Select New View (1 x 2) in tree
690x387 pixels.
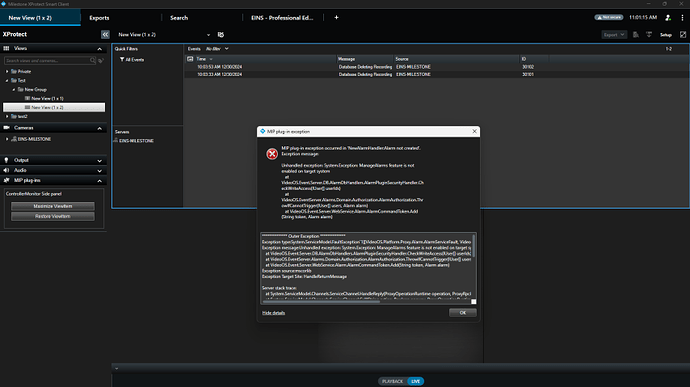pos(54,107)
